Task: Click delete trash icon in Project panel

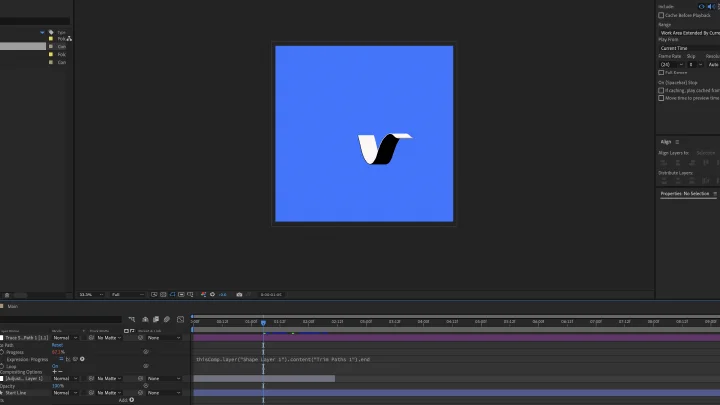Action: coord(7,295)
